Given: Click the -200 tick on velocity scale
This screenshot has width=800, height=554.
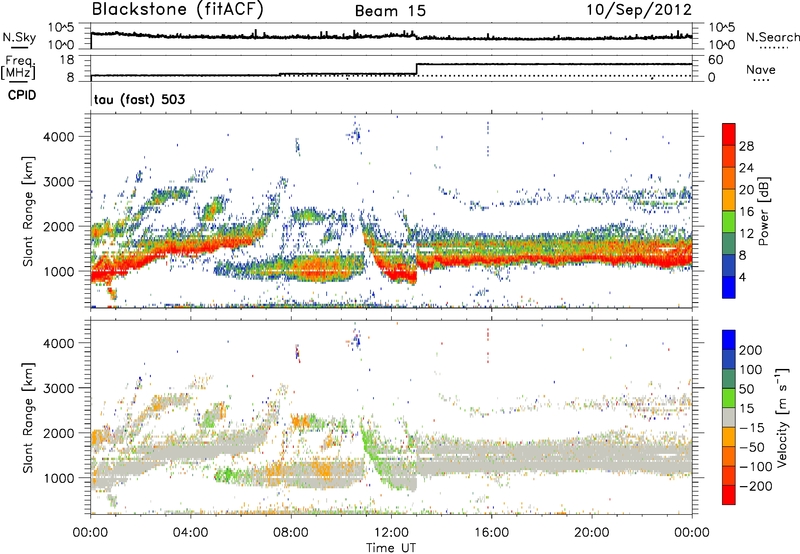Looking at the screenshot, I should pyautogui.click(x=754, y=486).
